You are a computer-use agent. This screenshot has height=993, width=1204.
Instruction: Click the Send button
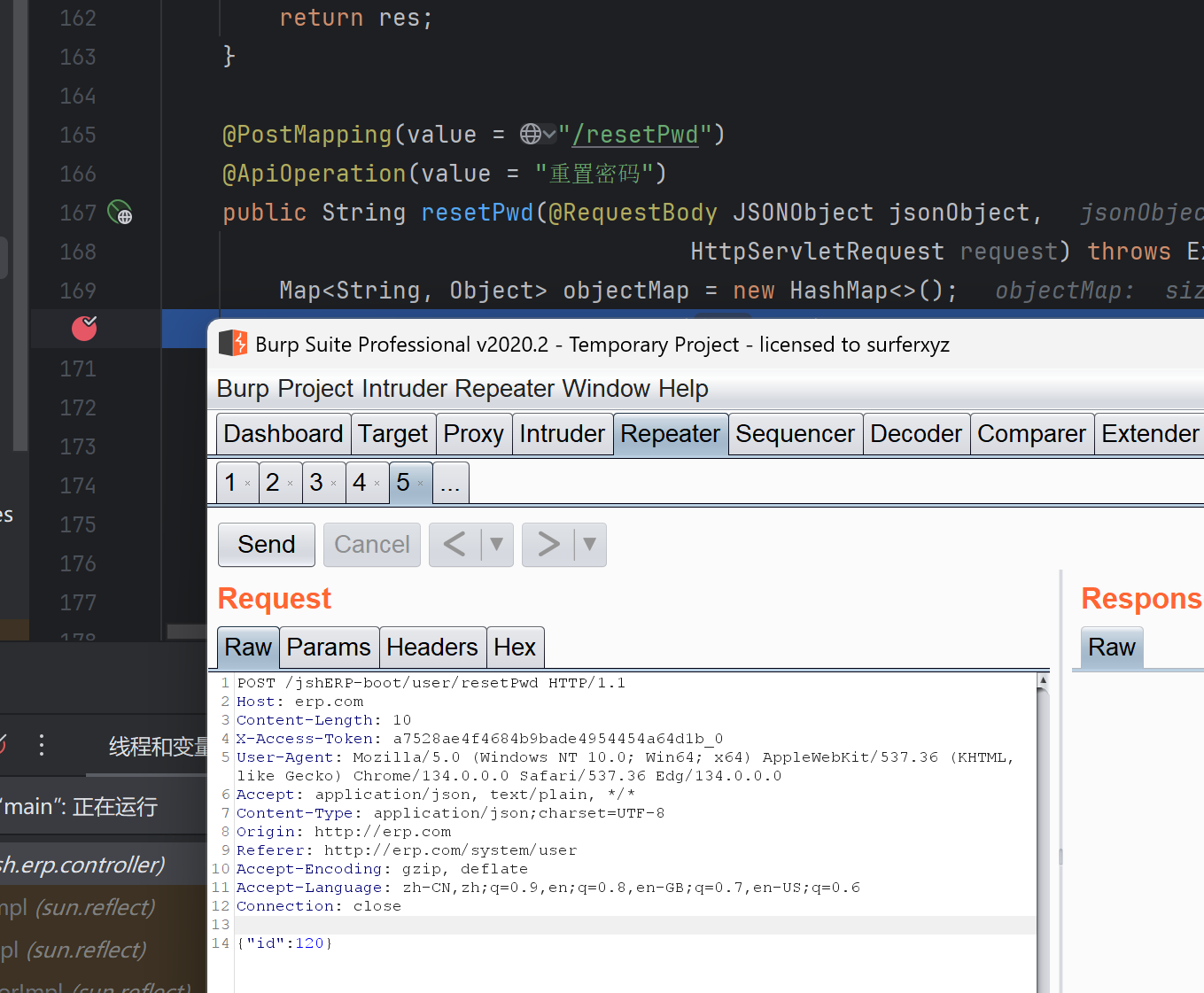tap(267, 544)
